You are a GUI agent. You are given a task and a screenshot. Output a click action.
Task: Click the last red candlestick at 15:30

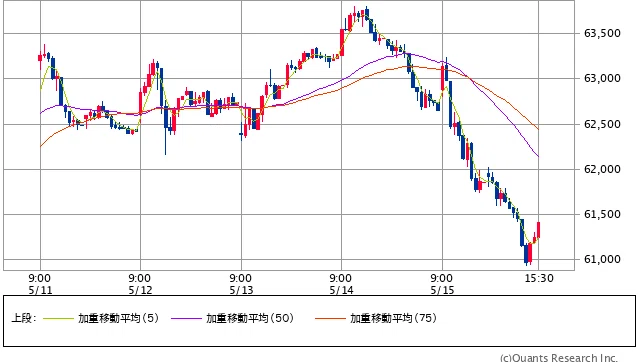538,230
